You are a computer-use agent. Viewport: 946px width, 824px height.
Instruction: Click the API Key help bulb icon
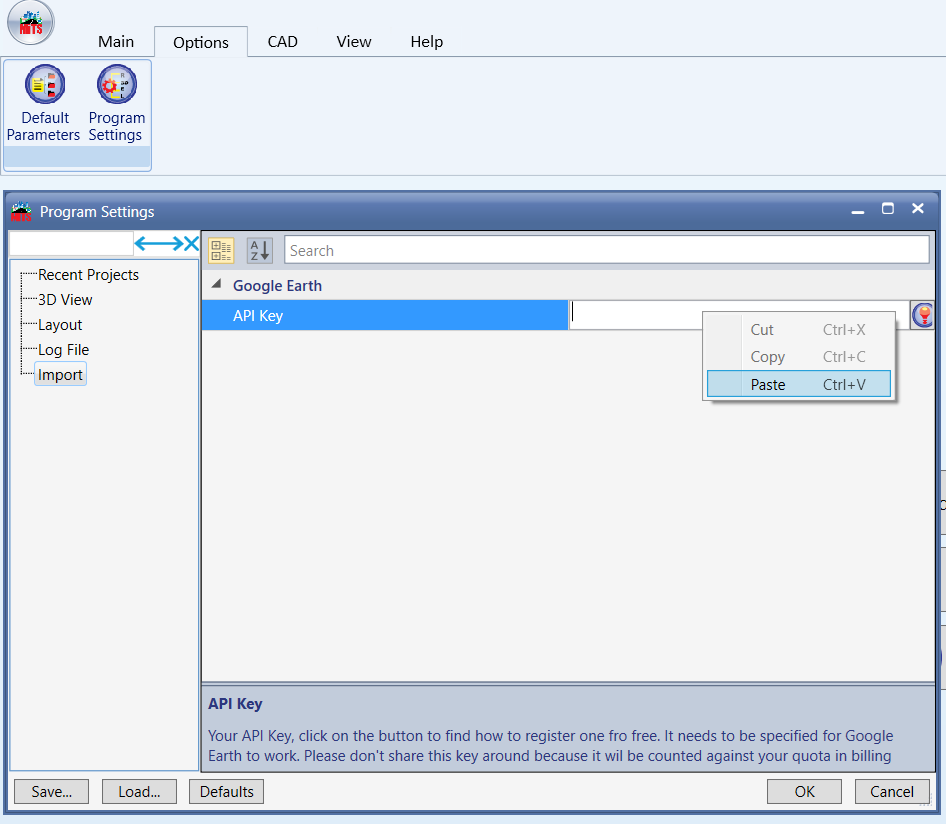tap(922, 314)
